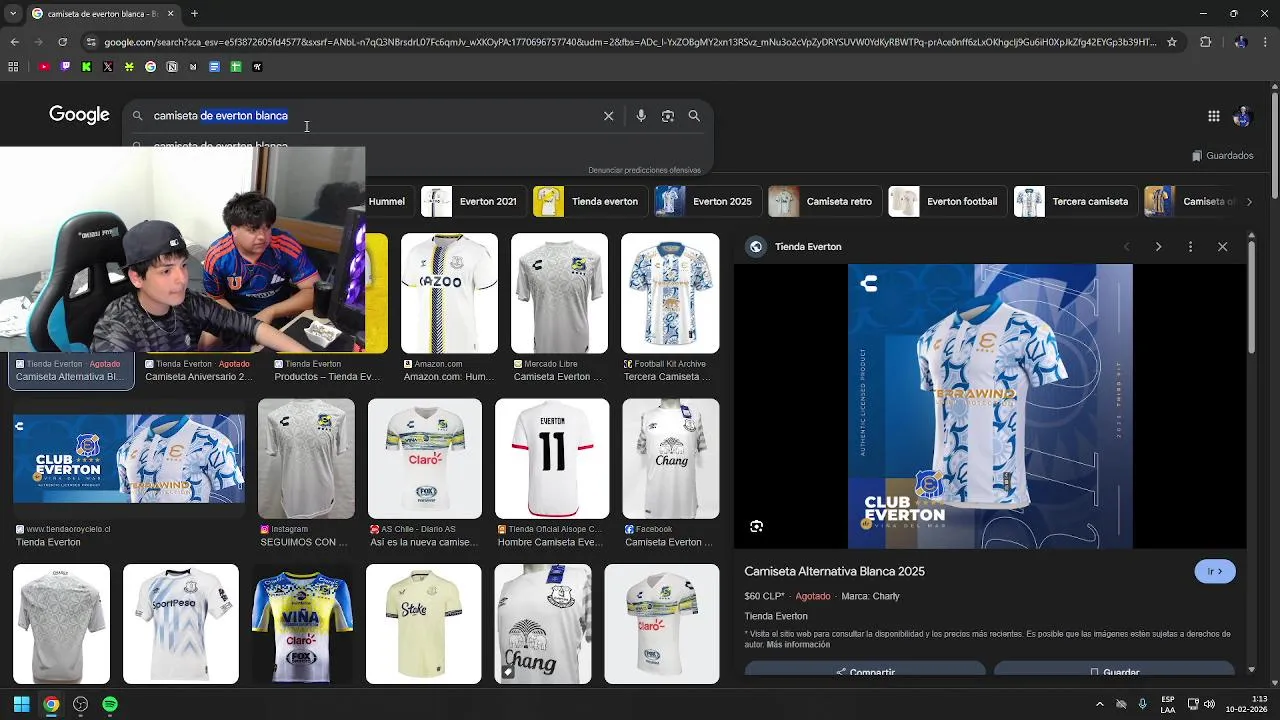Viewport: 1280px width, 720px height.
Task: Open the Mercado Libre shirt thumbnail
Action: [x=559, y=293]
